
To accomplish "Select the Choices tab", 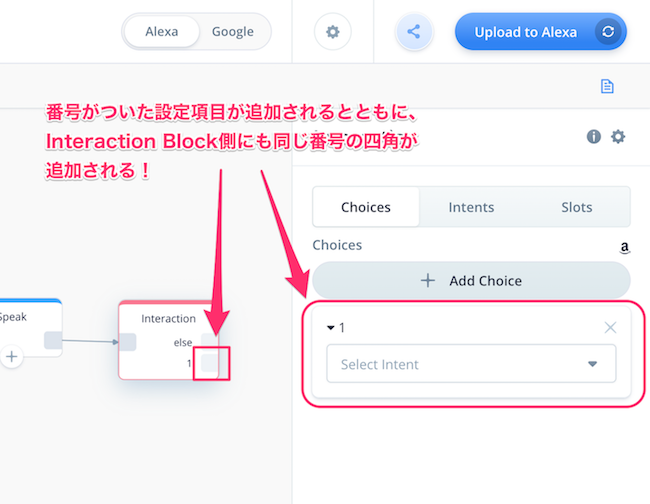I will pos(366,207).
